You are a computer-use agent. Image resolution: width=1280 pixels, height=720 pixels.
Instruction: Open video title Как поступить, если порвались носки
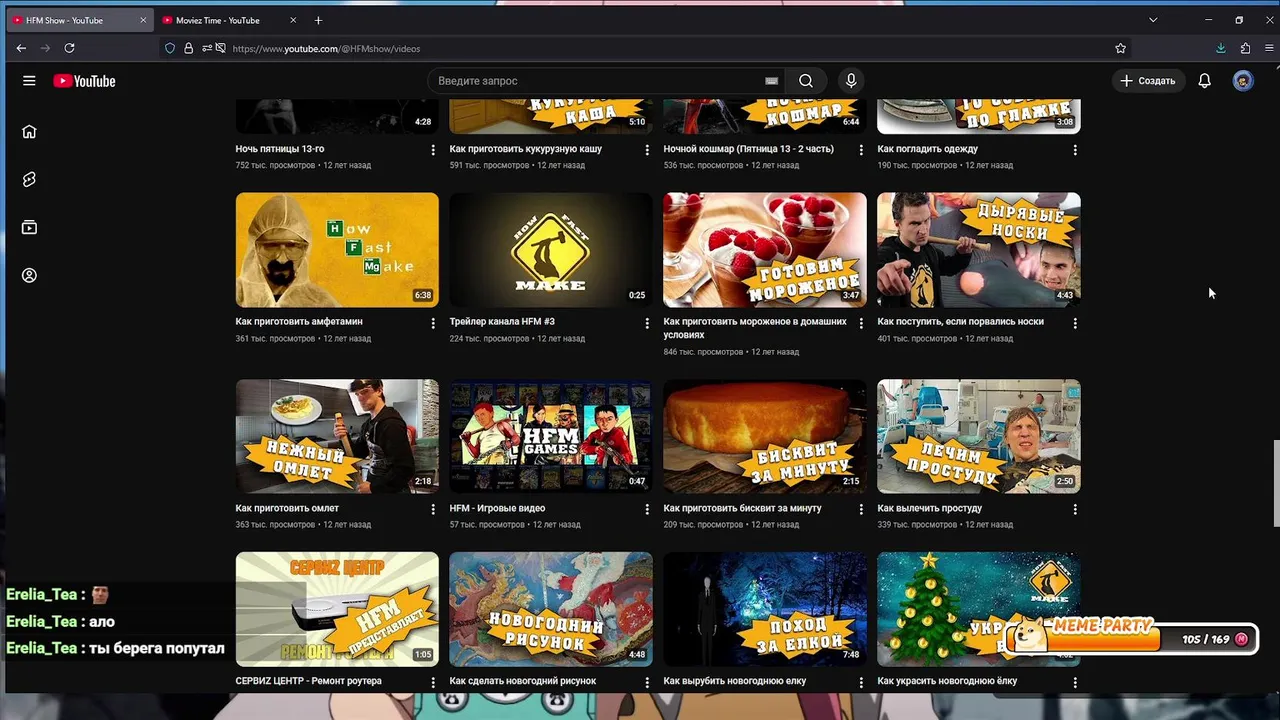[960, 322]
